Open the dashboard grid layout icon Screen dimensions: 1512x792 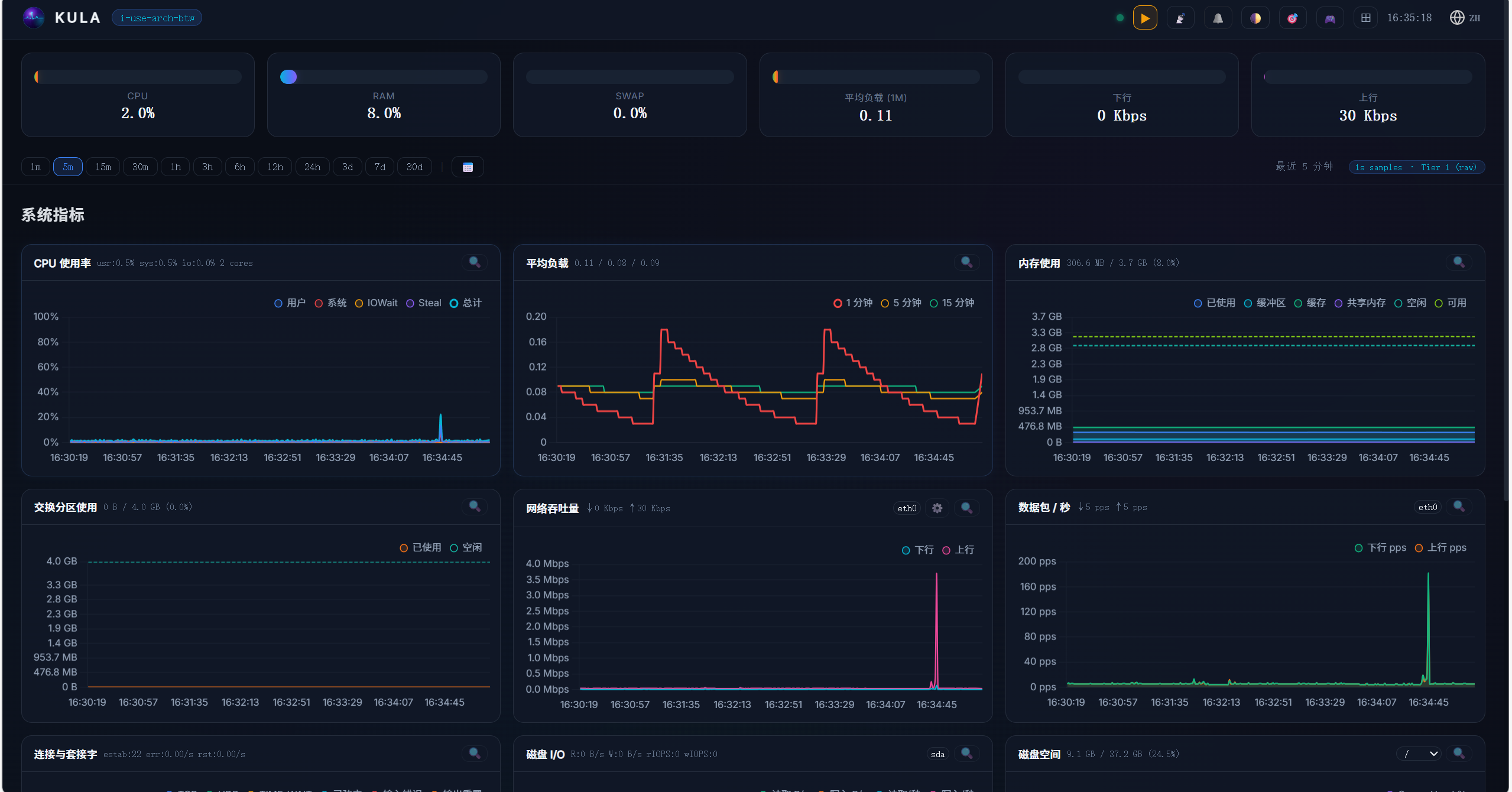pyautogui.click(x=1365, y=17)
